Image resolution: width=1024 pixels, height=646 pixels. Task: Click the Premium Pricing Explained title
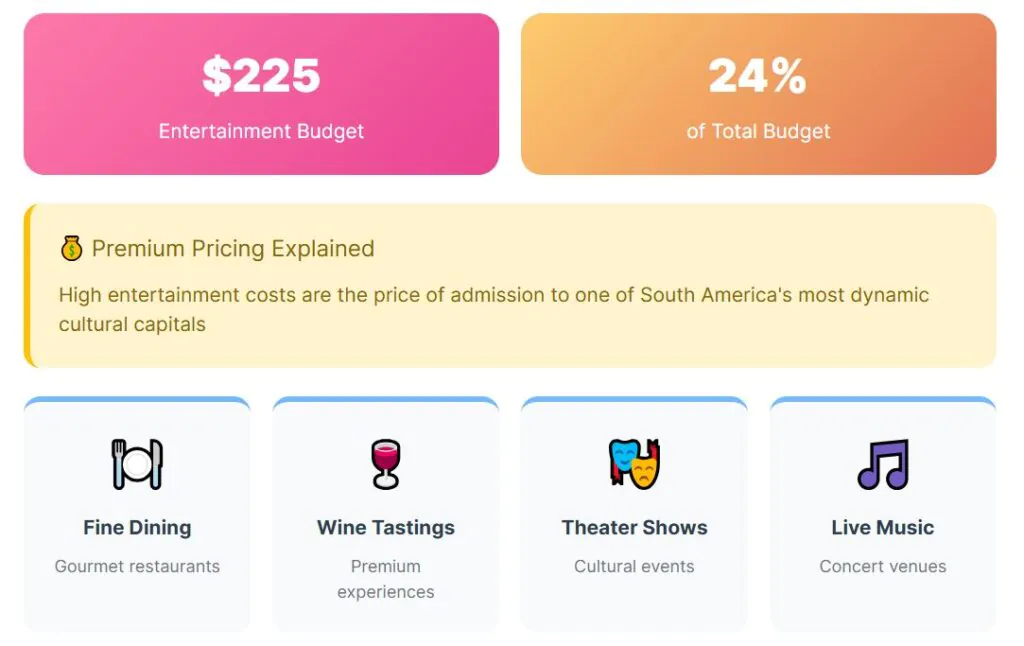click(233, 249)
